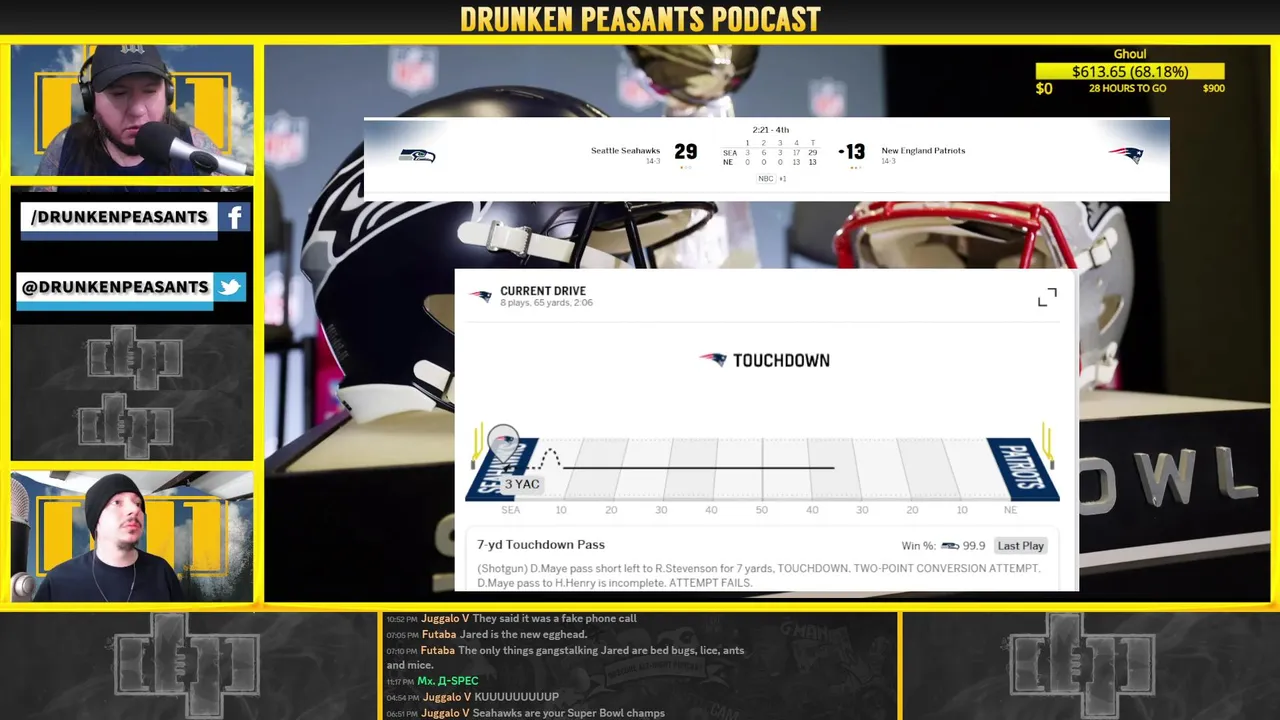Screen dimensions: 1280x720
Task: Click the Ghoul donor name
Action: [1130, 54]
